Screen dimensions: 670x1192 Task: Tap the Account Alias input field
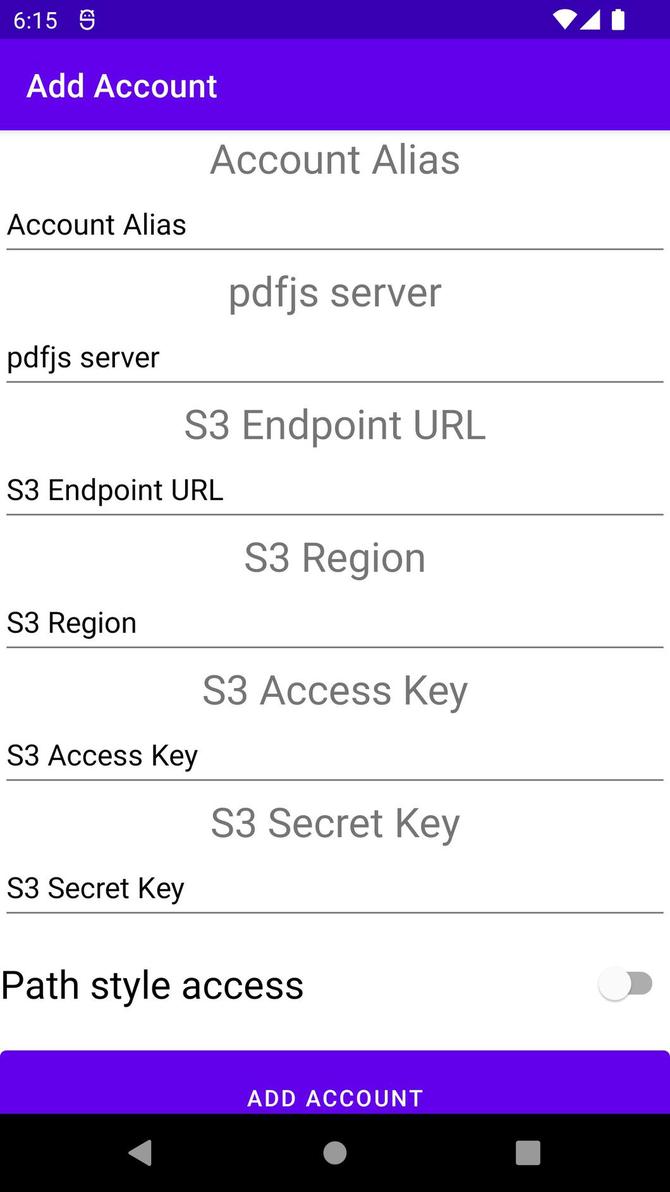(335, 224)
